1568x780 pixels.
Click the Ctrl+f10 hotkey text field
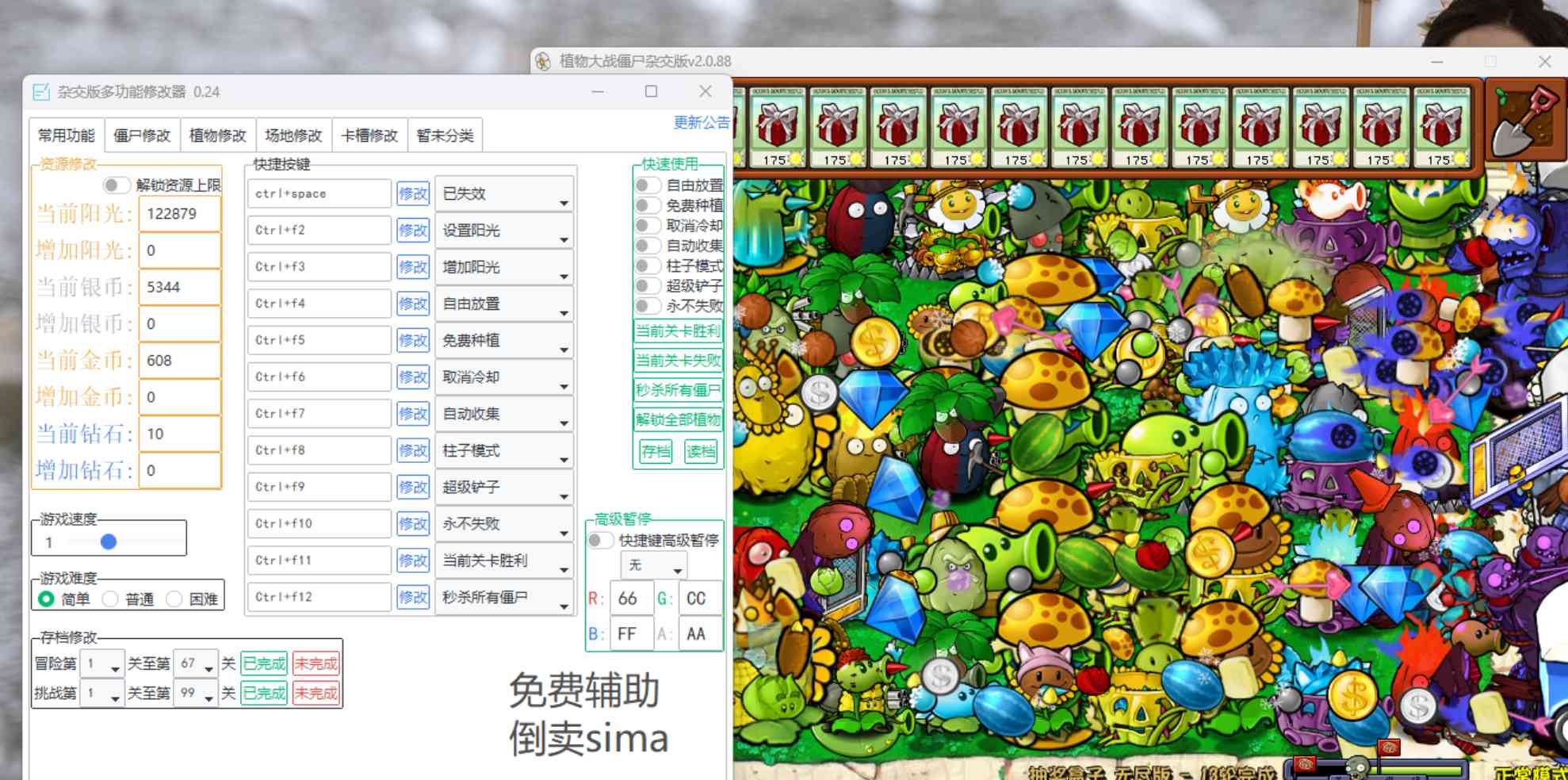[x=319, y=523]
